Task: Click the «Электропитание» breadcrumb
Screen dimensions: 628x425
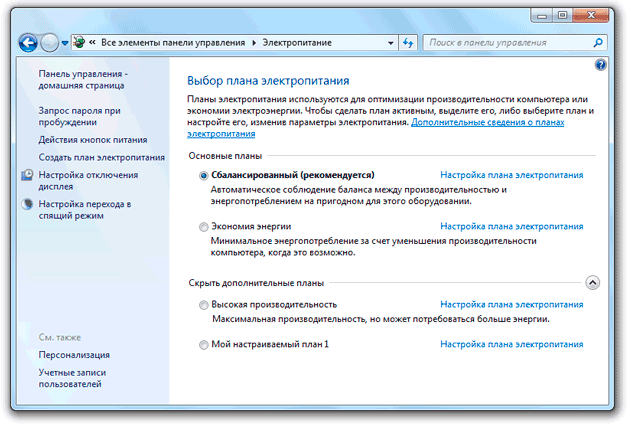Action: pyautogui.click(x=297, y=42)
